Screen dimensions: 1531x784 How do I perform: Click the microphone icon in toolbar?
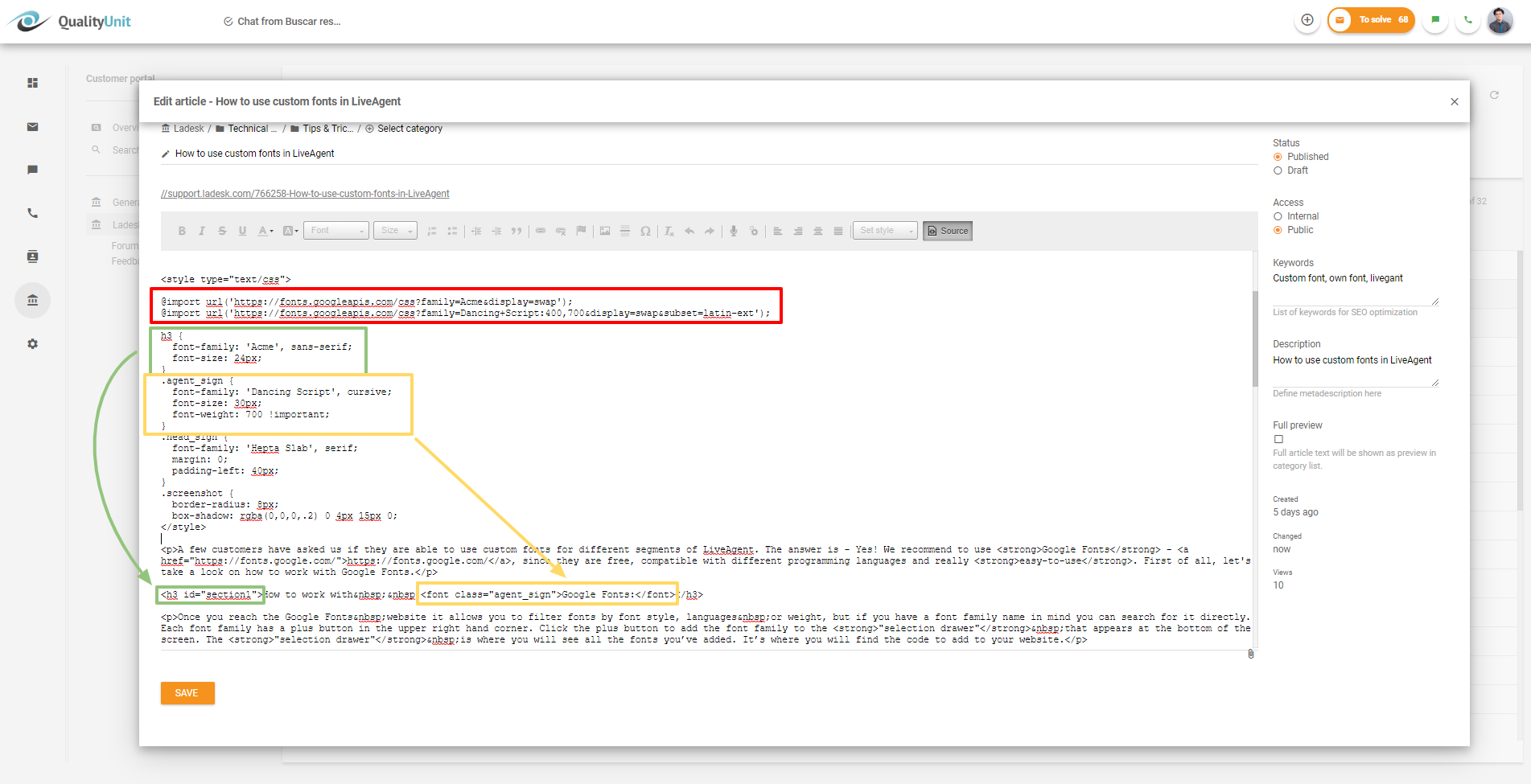[734, 231]
